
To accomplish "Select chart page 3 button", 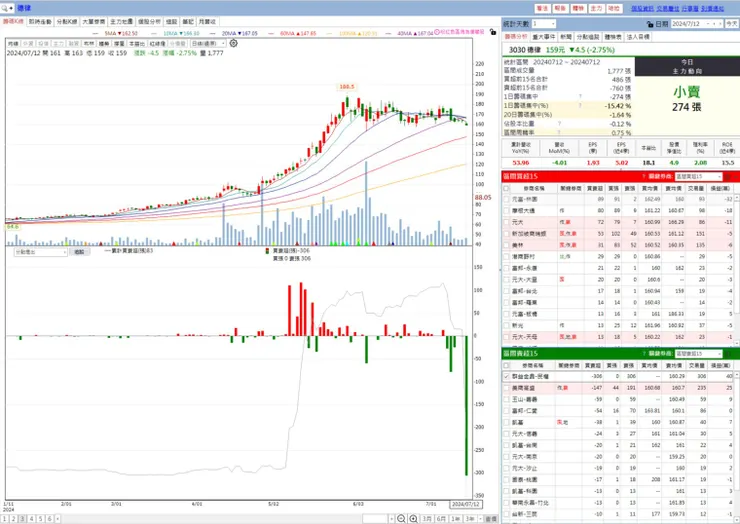I will click(22, 519).
